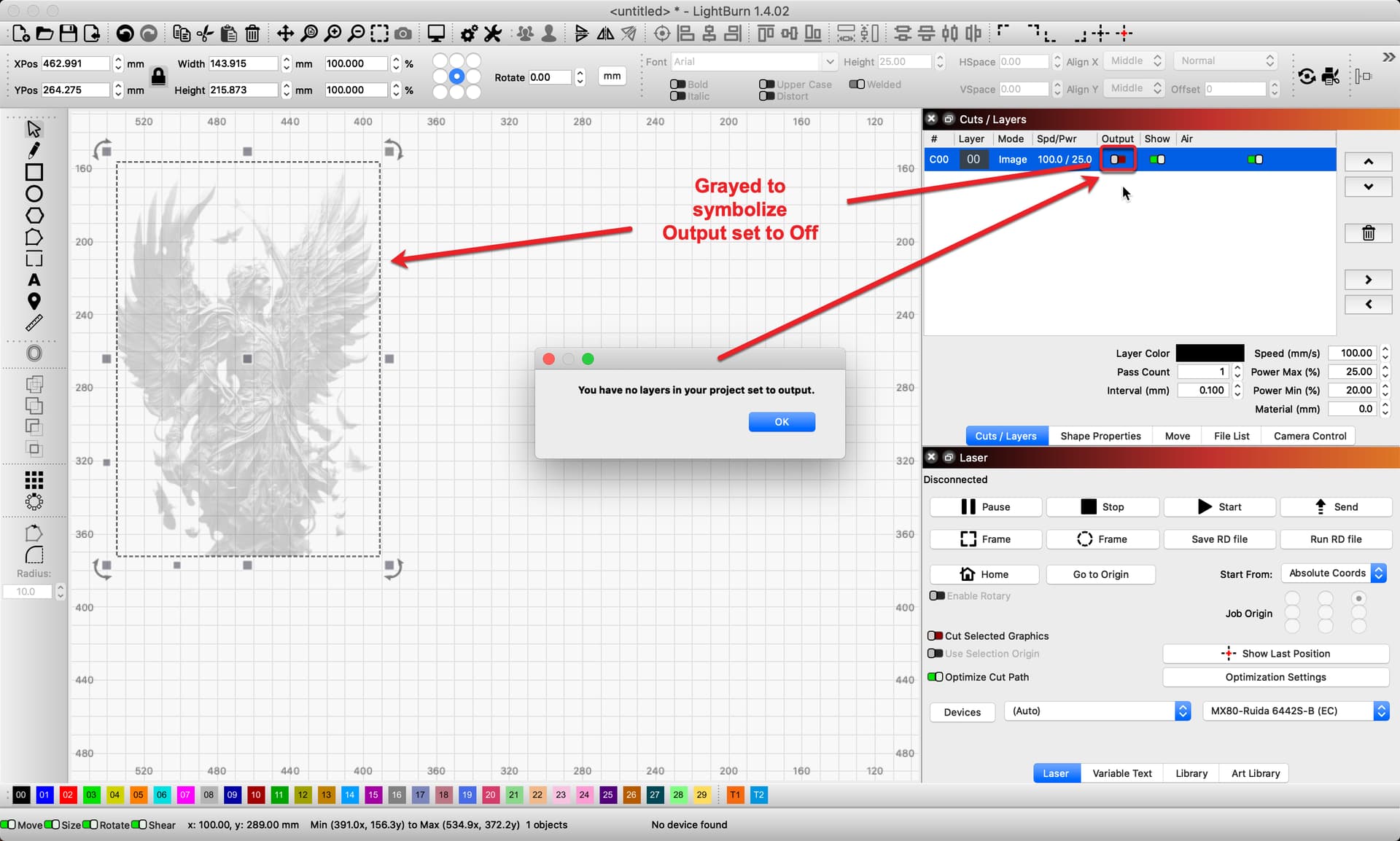This screenshot has width=1400, height=841.
Task: Enable Output toggle for layer C00
Action: coord(1118,160)
